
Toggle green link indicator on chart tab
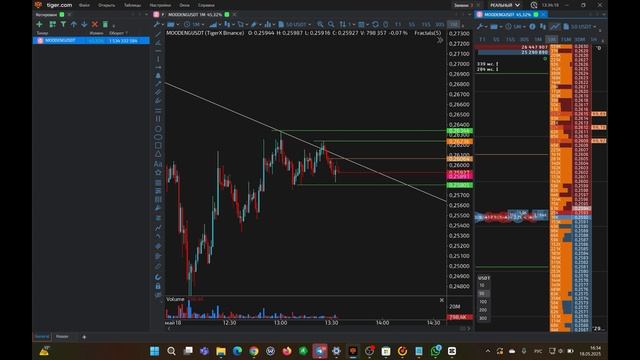pos(227,15)
